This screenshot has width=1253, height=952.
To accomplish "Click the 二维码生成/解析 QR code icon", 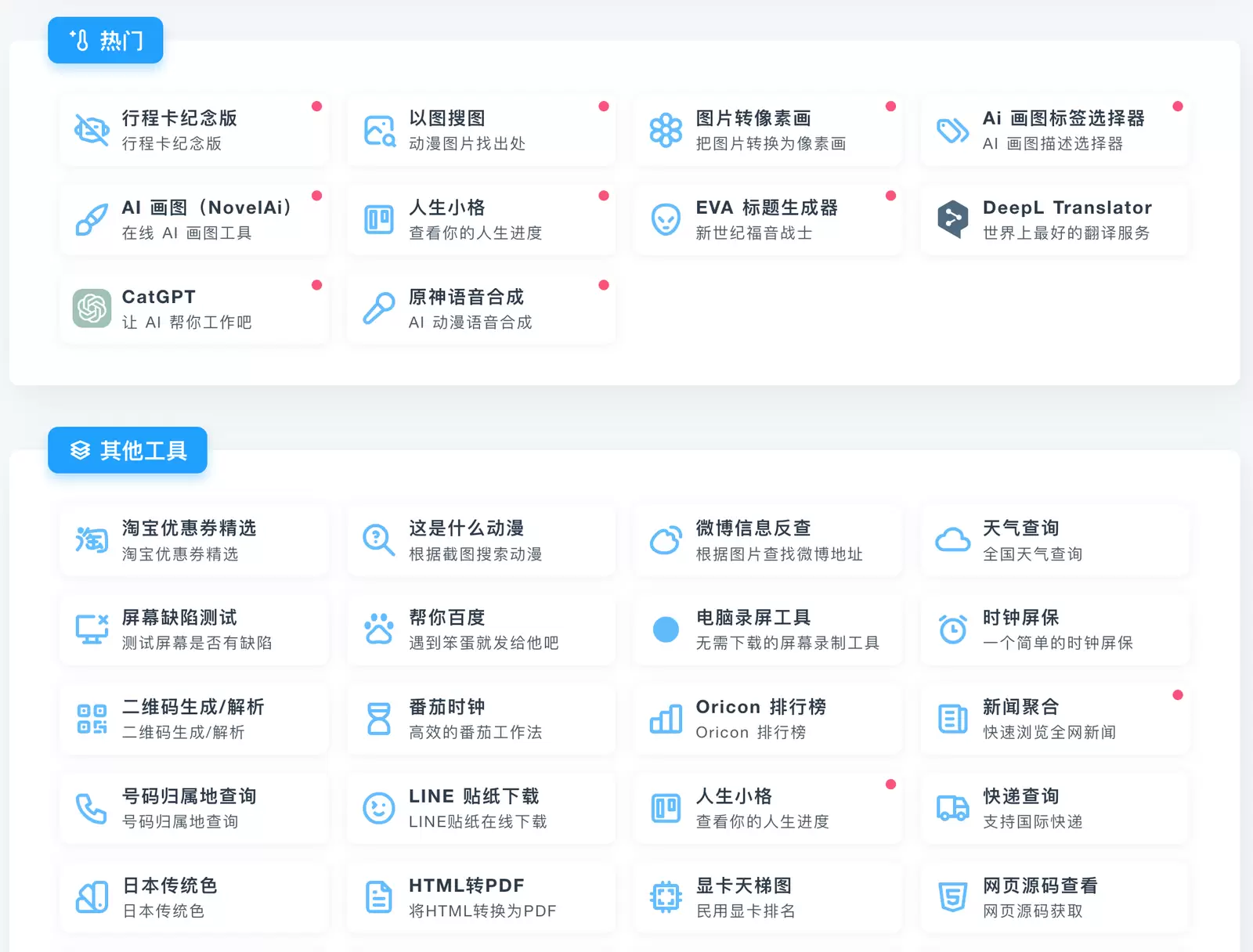I will click(92, 718).
